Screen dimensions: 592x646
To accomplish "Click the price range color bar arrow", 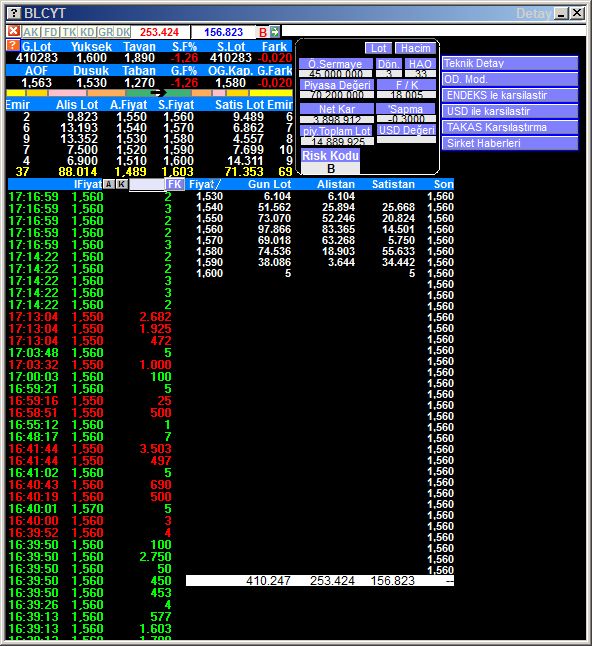I will pos(158,93).
